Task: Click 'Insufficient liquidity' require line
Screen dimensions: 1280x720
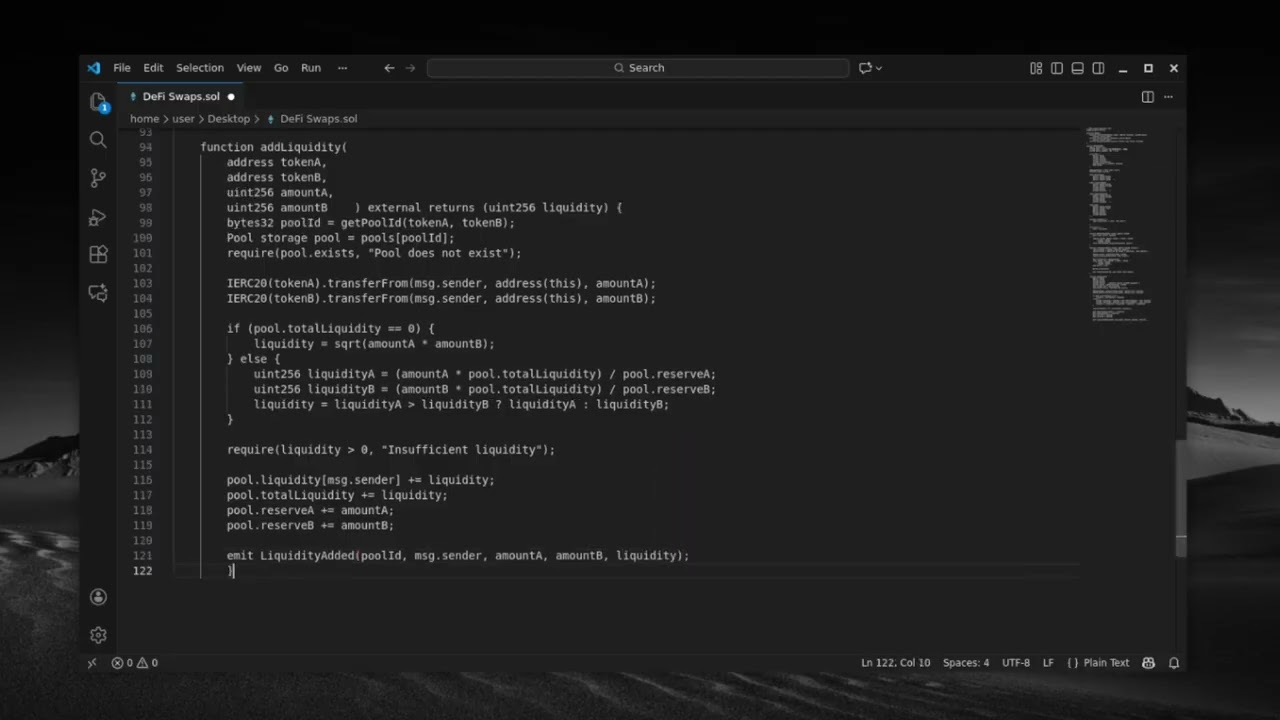Action: coord(391,450)
